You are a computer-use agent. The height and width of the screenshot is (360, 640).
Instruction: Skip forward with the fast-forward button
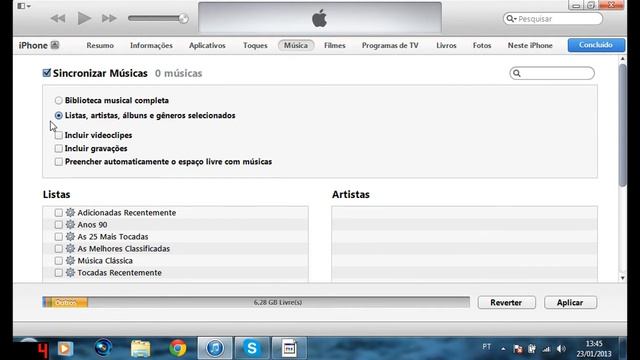click(109, 18)
